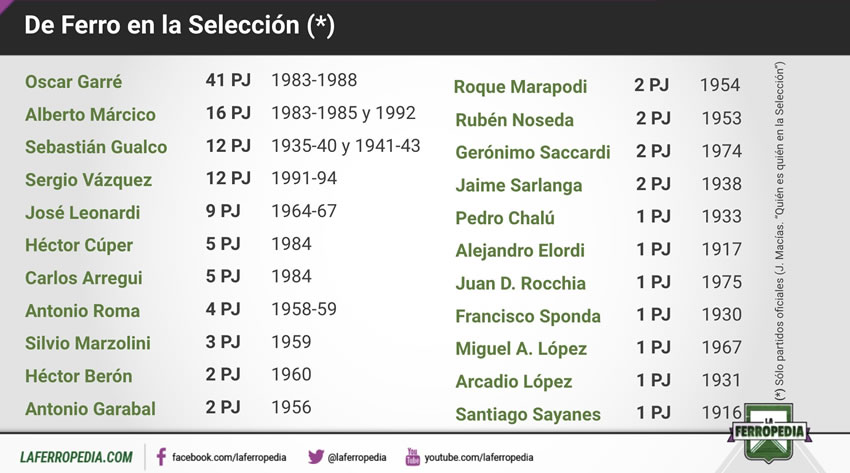
Task: Click the vertical footnote Sólo partidos oficiales
Action: coord(780,231)
